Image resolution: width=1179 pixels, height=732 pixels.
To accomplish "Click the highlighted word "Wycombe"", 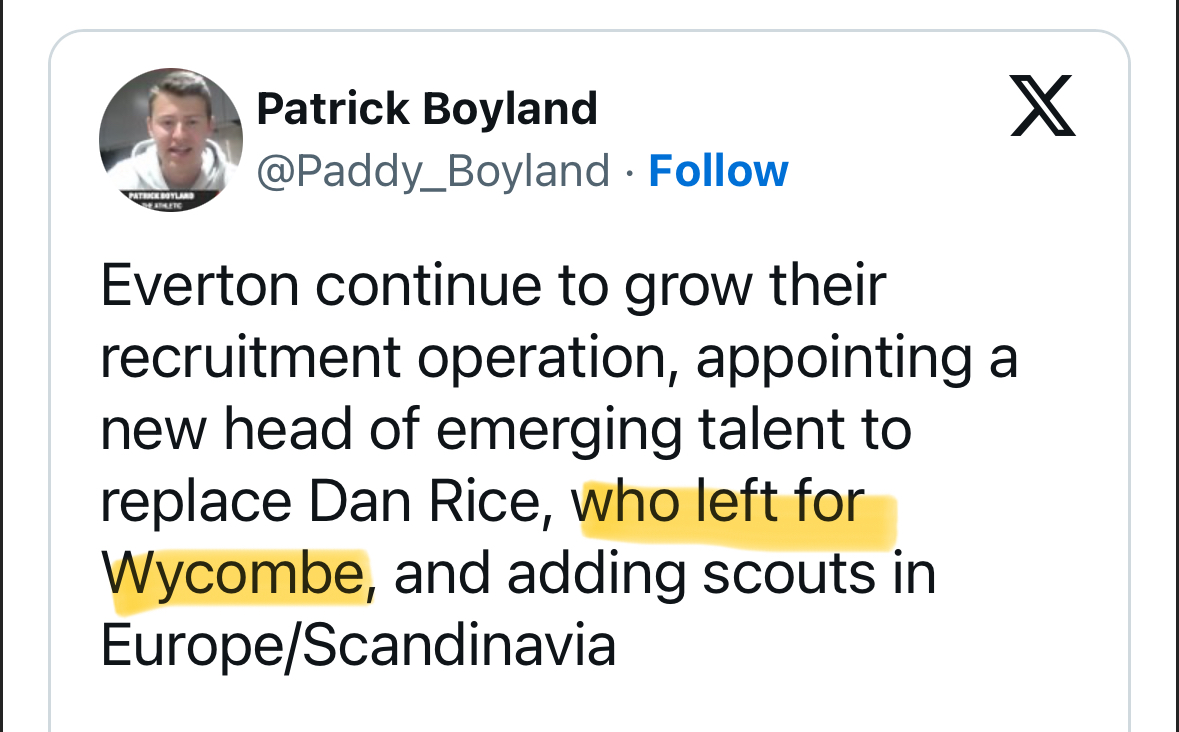I will 233,574.
